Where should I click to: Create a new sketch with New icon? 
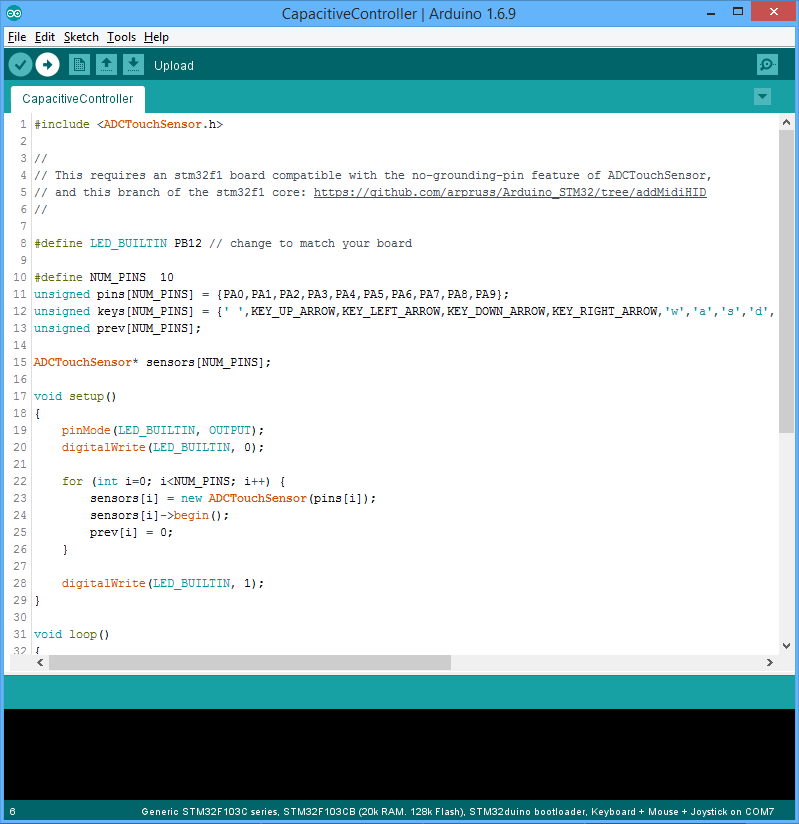(x=79, y=65)
